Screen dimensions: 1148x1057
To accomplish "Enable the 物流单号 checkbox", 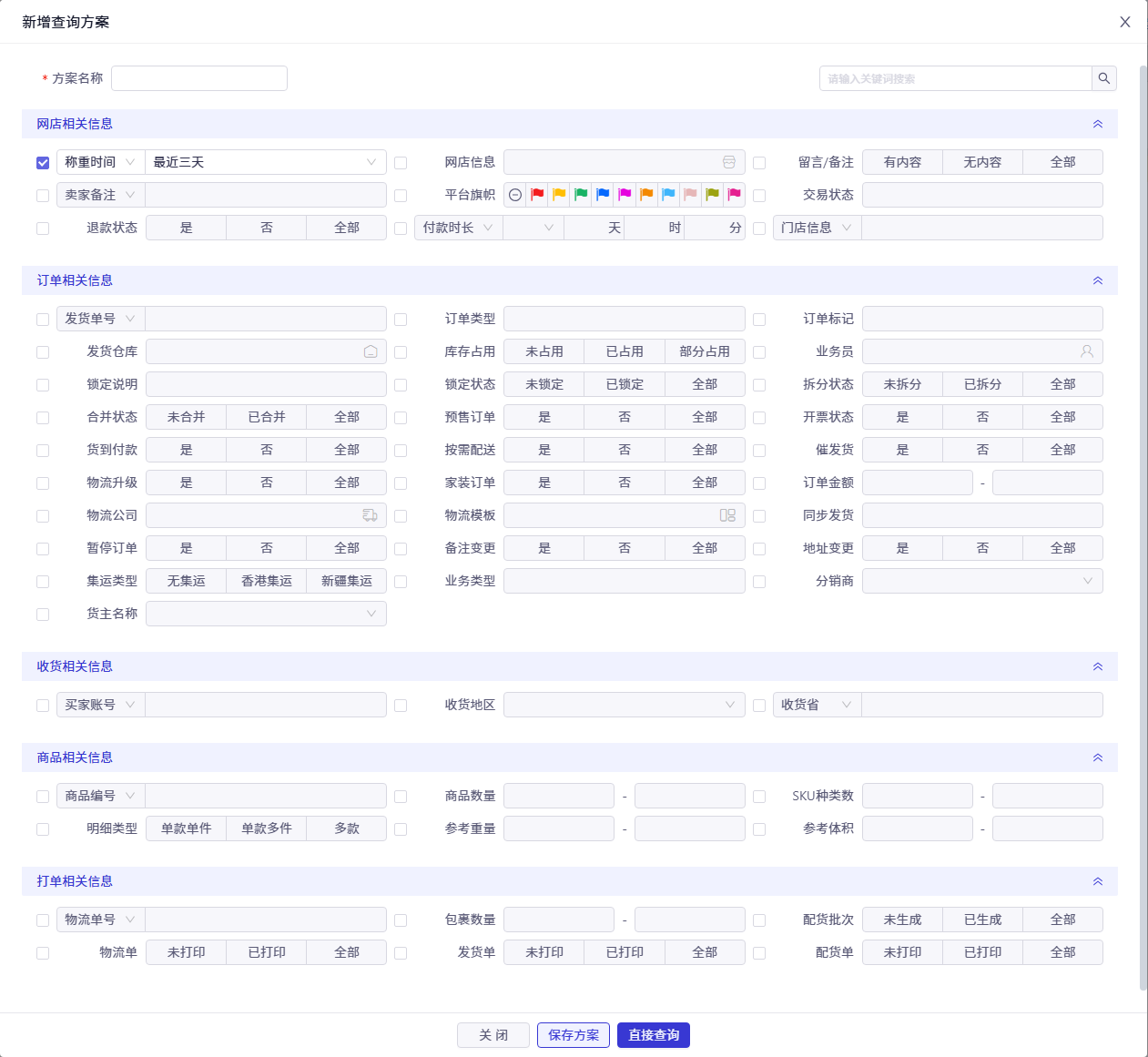I will click(43, 920).
